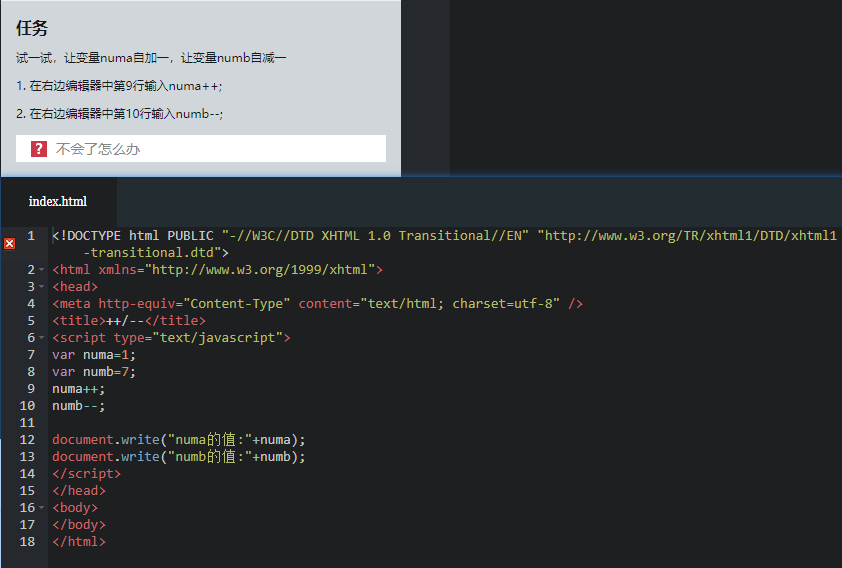This screenshot has height=568, width=842.
Task: Collapse the html tag fold arrow on line 2
Action: (41, 270)
